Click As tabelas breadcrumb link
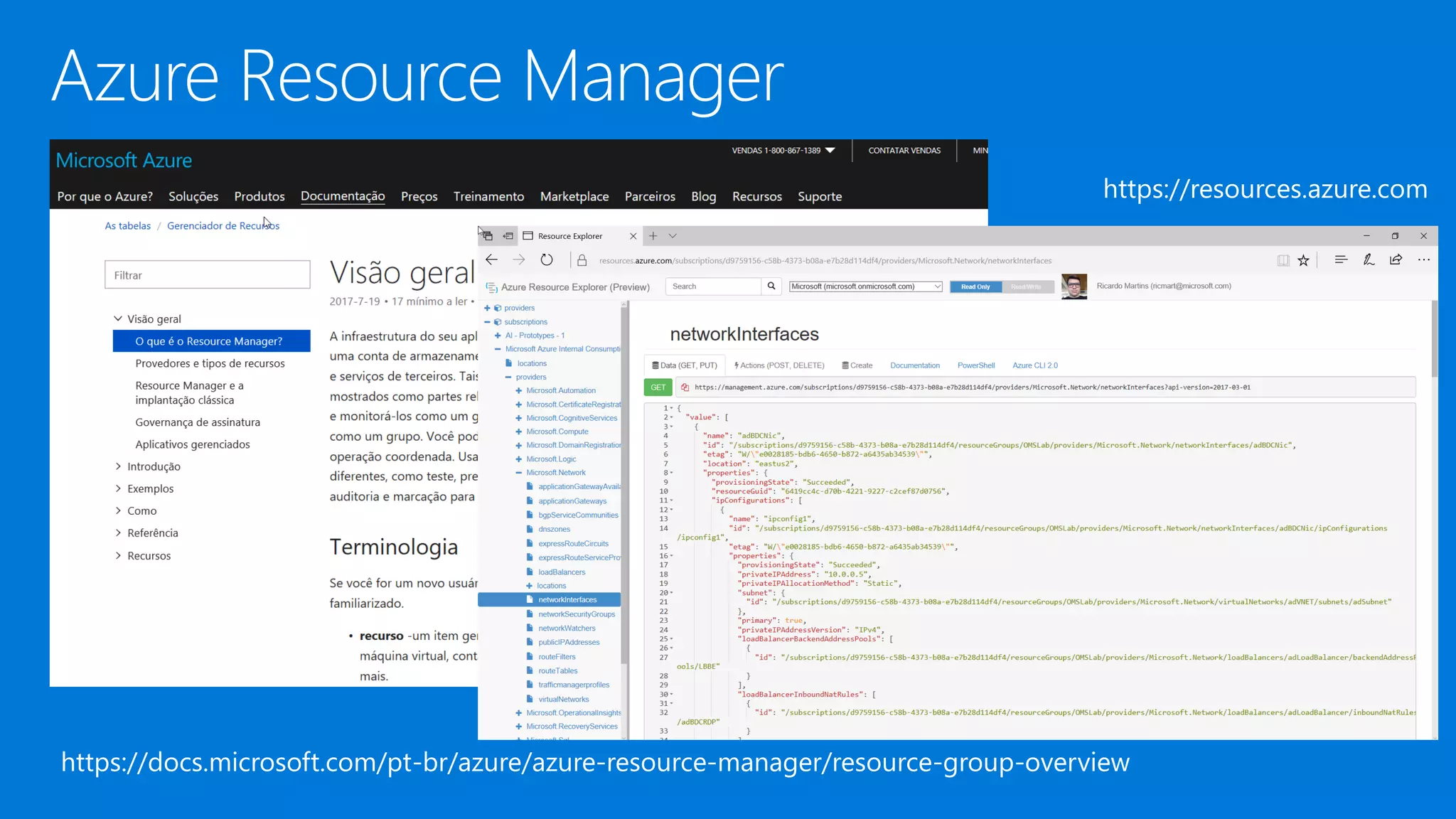 click(x=128, y=225)
